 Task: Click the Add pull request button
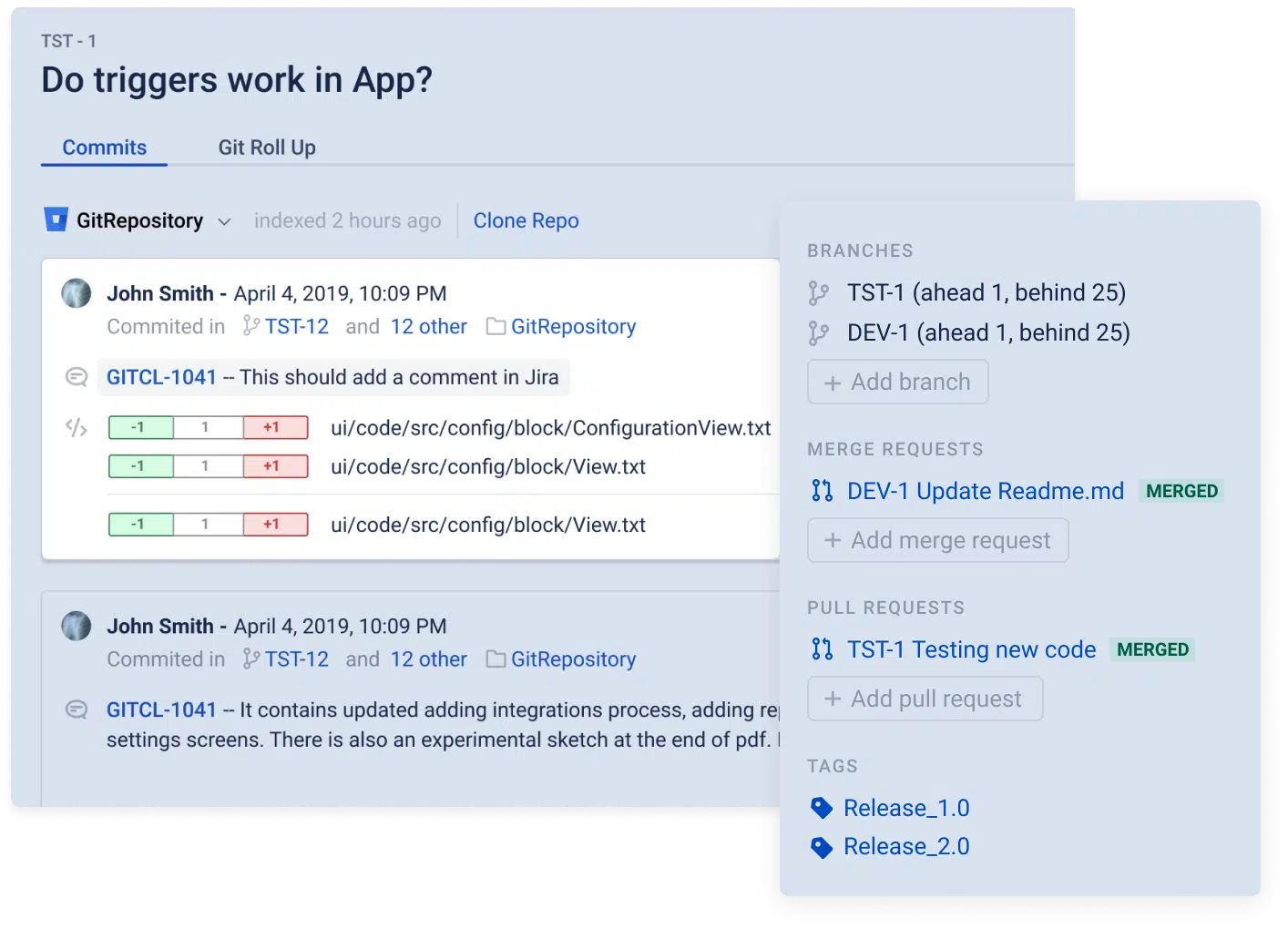925,699
